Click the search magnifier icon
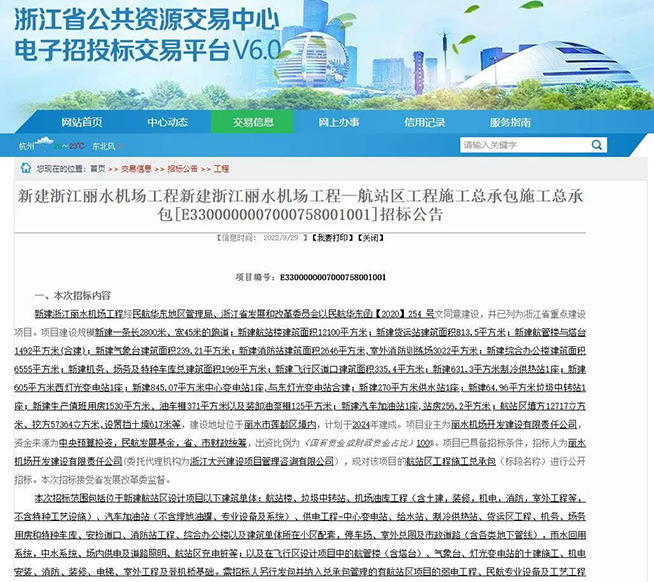The image size is (654, 582). click(596, 145)
